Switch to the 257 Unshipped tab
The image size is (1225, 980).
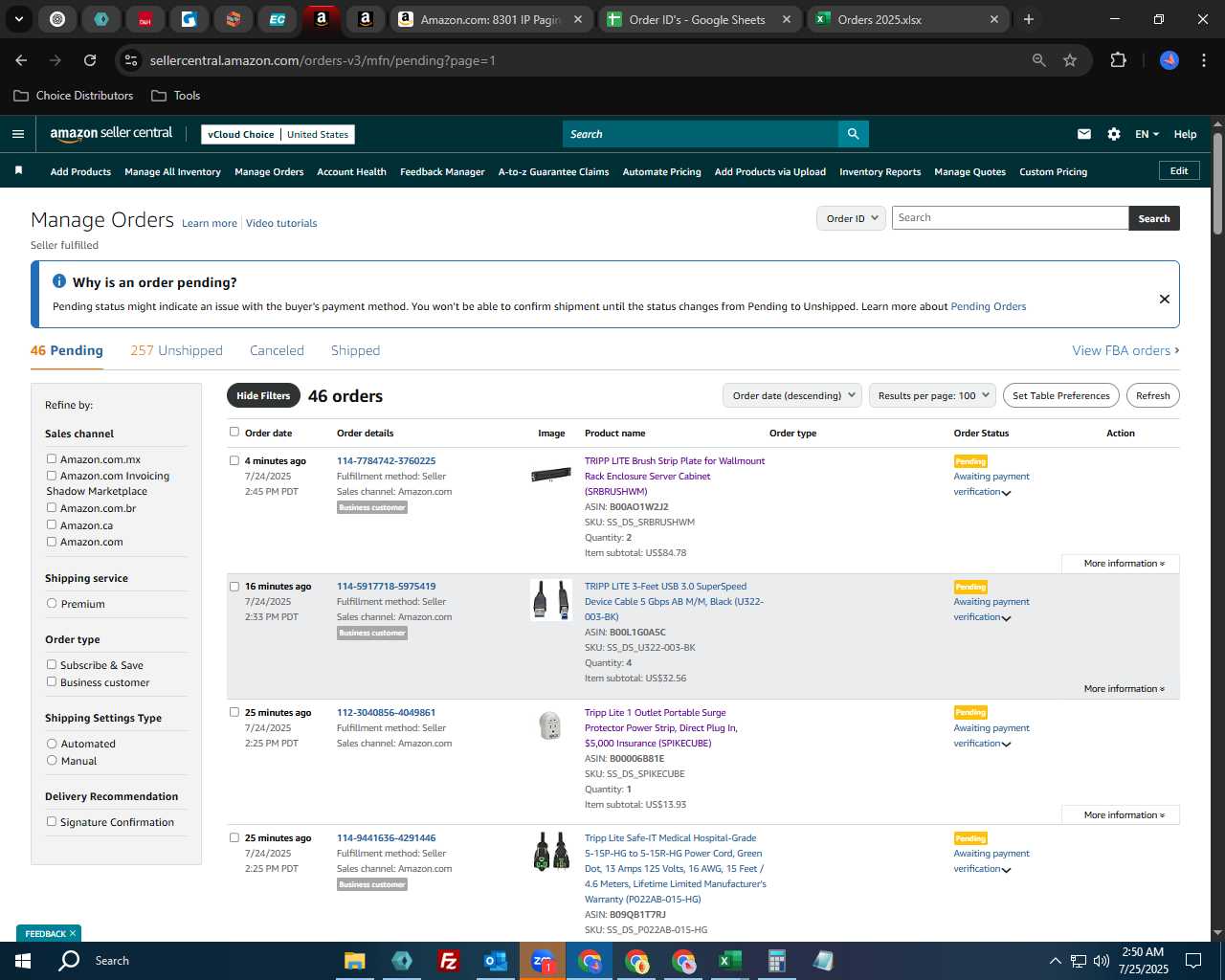click(176, 350)
